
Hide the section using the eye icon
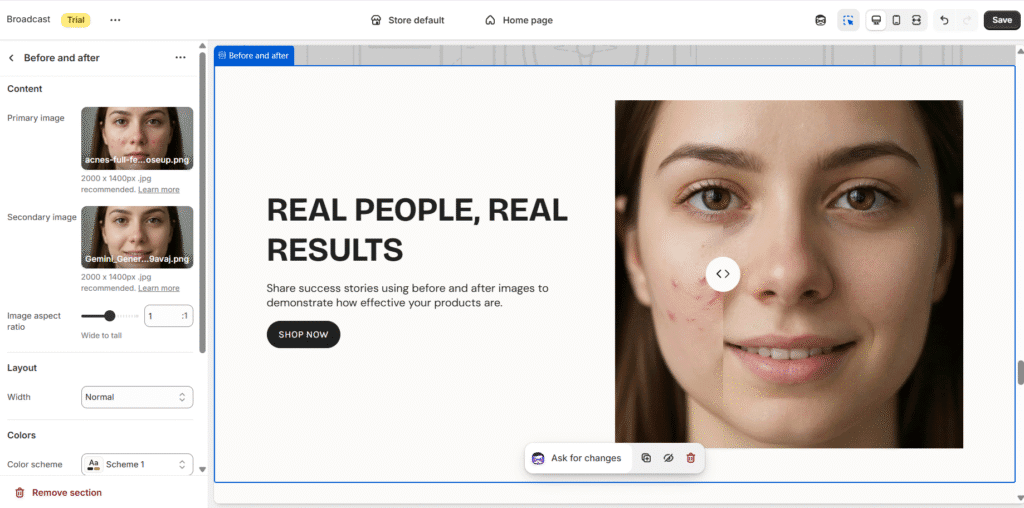click(668, 458)
